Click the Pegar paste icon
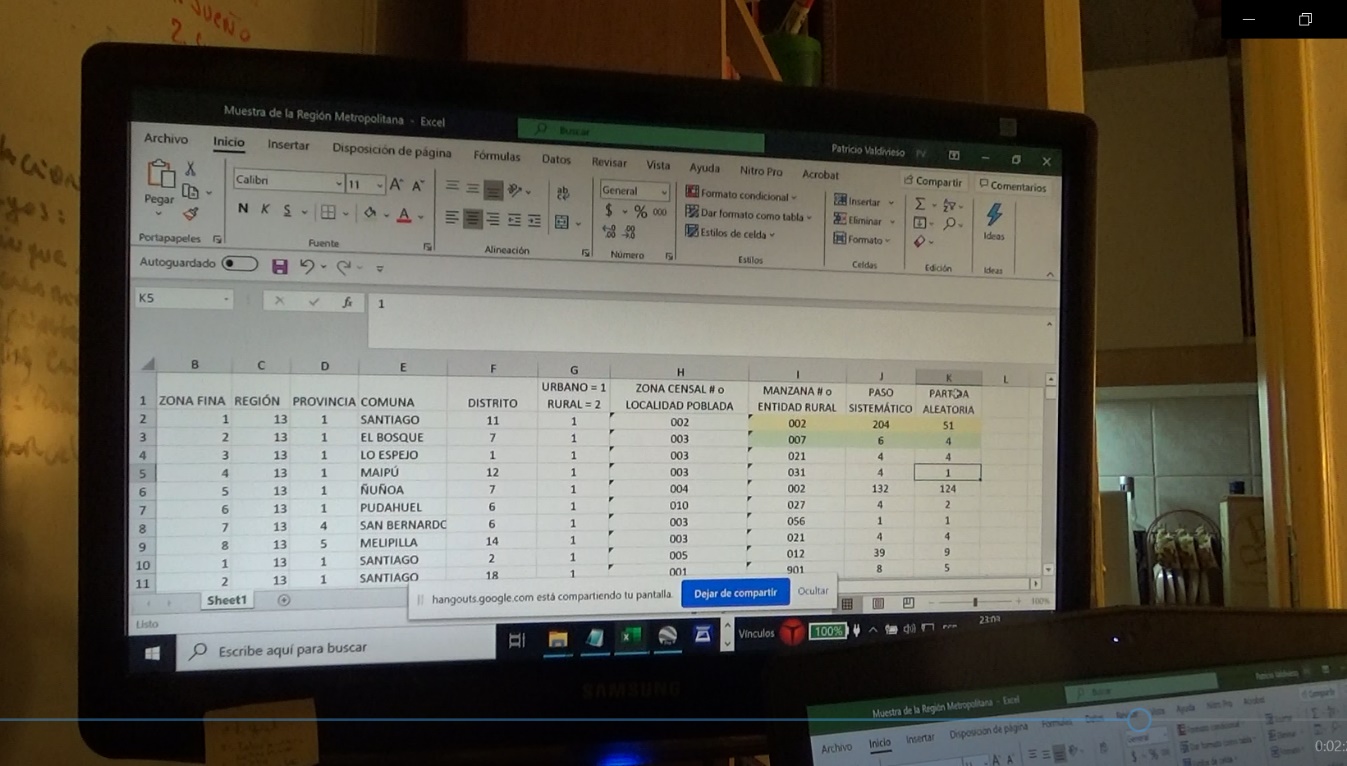 click(x=160, y=175)
